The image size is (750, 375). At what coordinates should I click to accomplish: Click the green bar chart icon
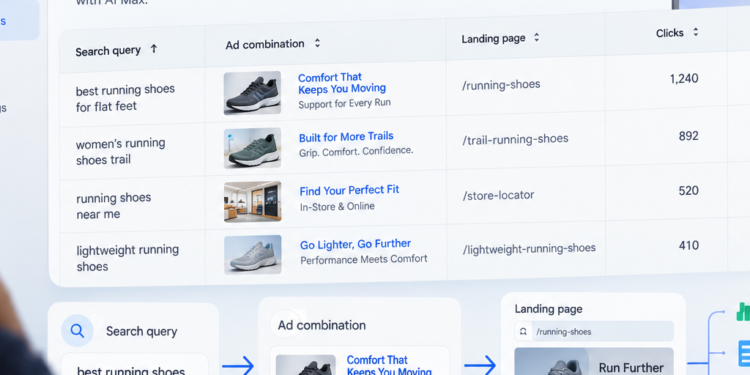pos(743,311)
